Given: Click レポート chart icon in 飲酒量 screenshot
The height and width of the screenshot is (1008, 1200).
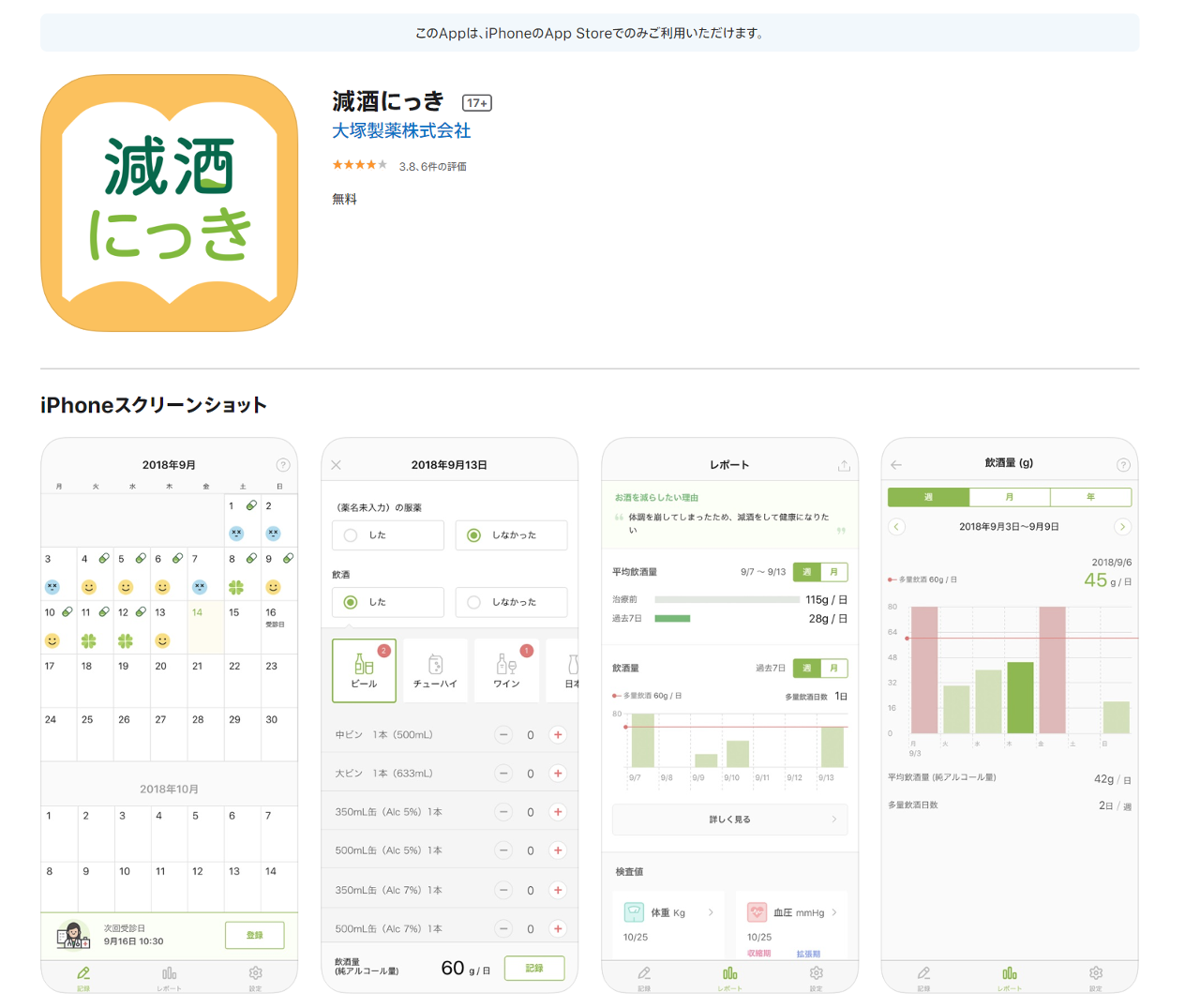Looking at the screenshot, I should [x=1009, y=977].
